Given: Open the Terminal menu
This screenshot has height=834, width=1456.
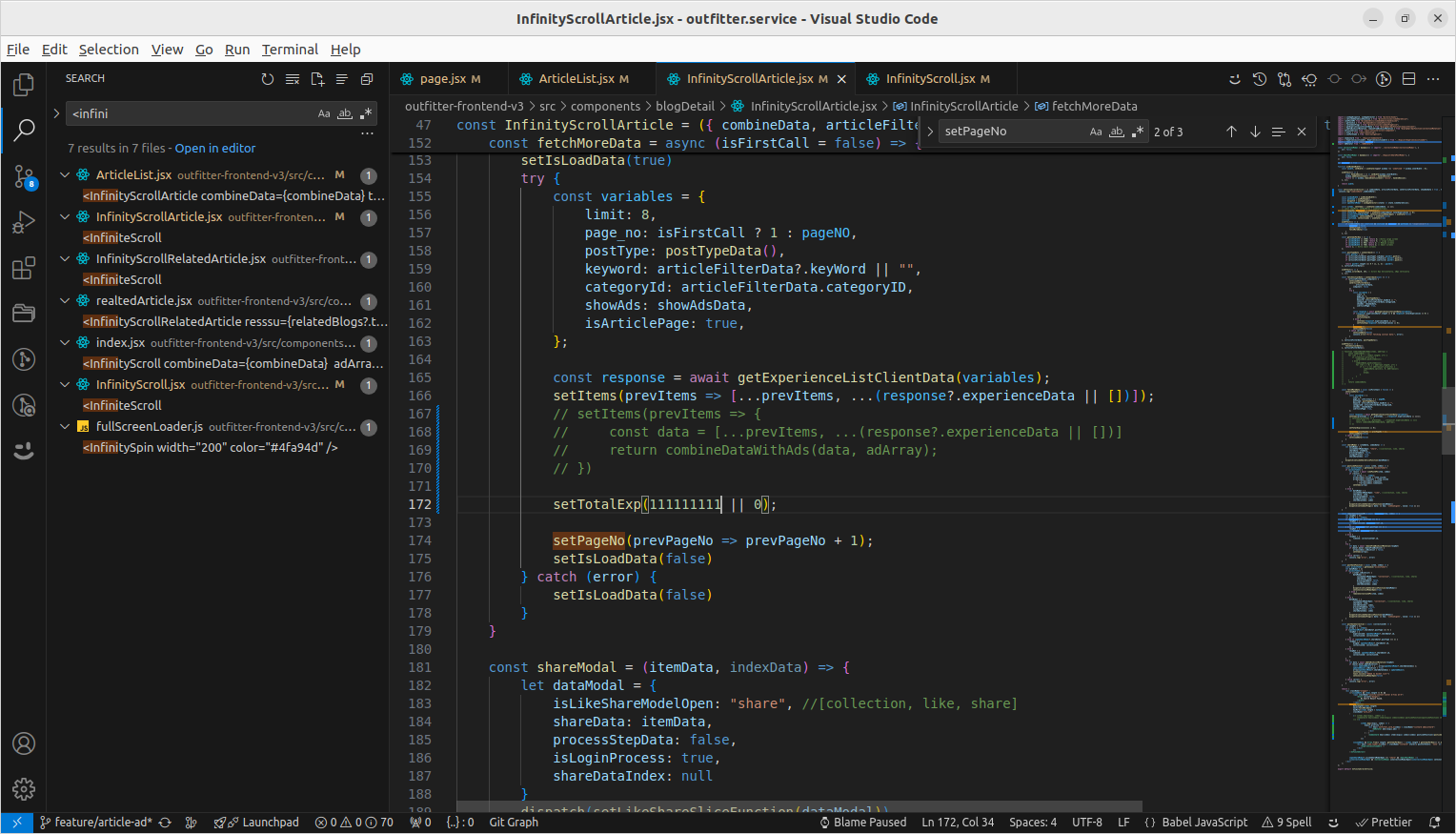Looking at the screenshot, I should (x=290, y=50).
